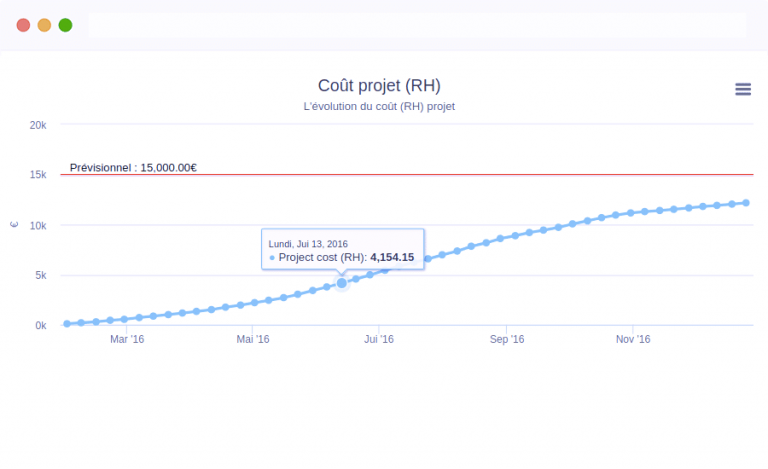Image resolution: width=768 pixels, height=469 pixels.
Task: Click the subtitle L'évolution du coût (RH) projet
Action: 379,106
